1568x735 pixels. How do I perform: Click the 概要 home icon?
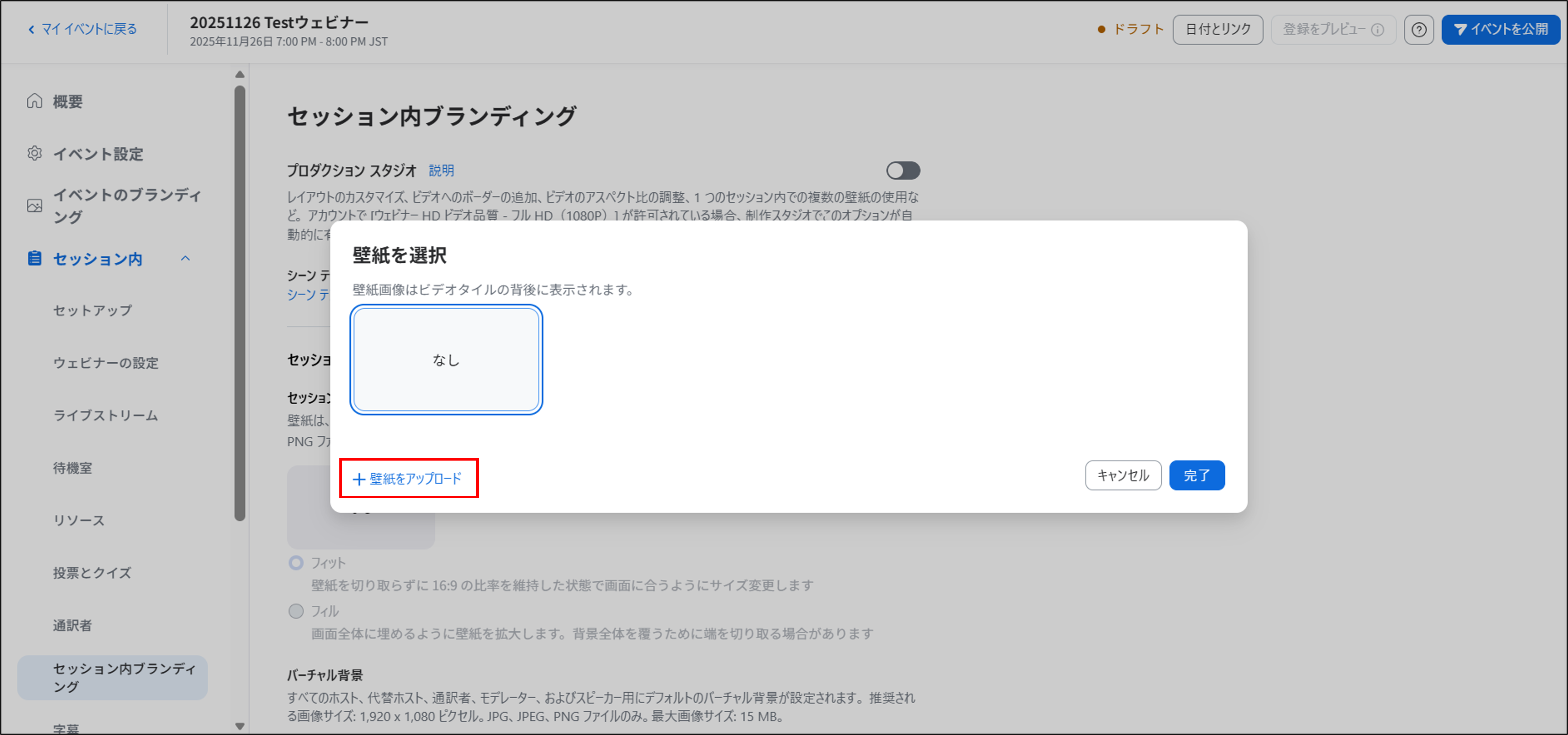point(35,100)
